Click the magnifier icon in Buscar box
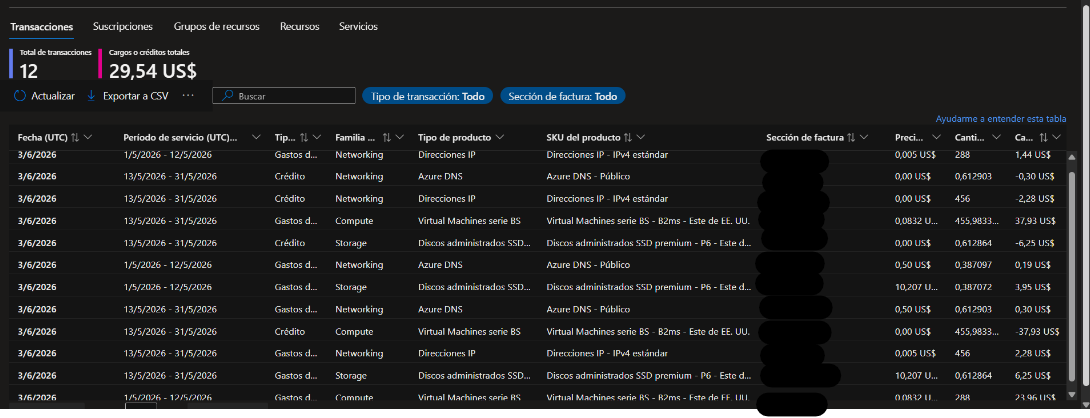1090x418 pixels. click(x=227, y=96)
